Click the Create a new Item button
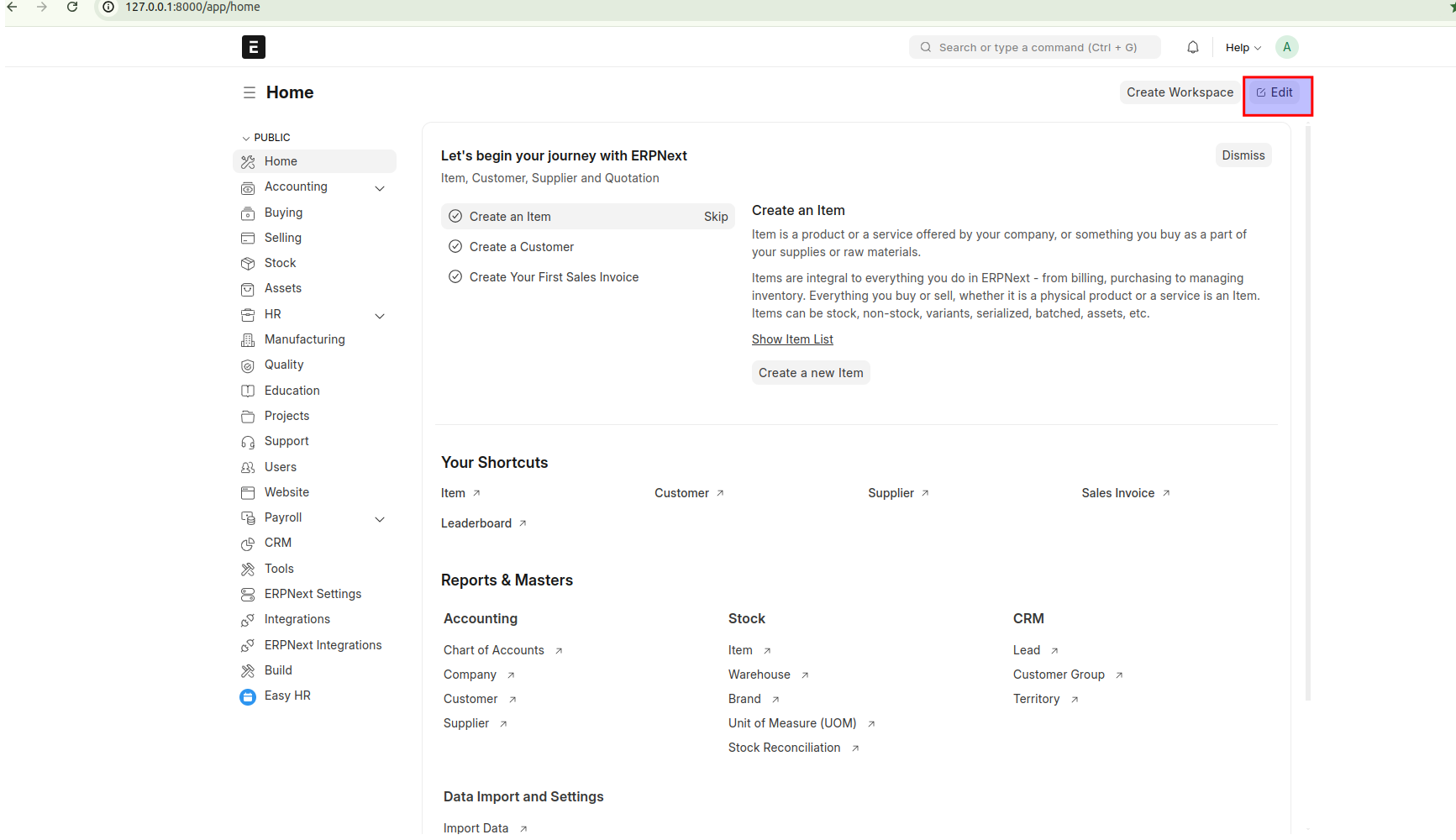Screen dimensions: 1456x840 [810, 373]
